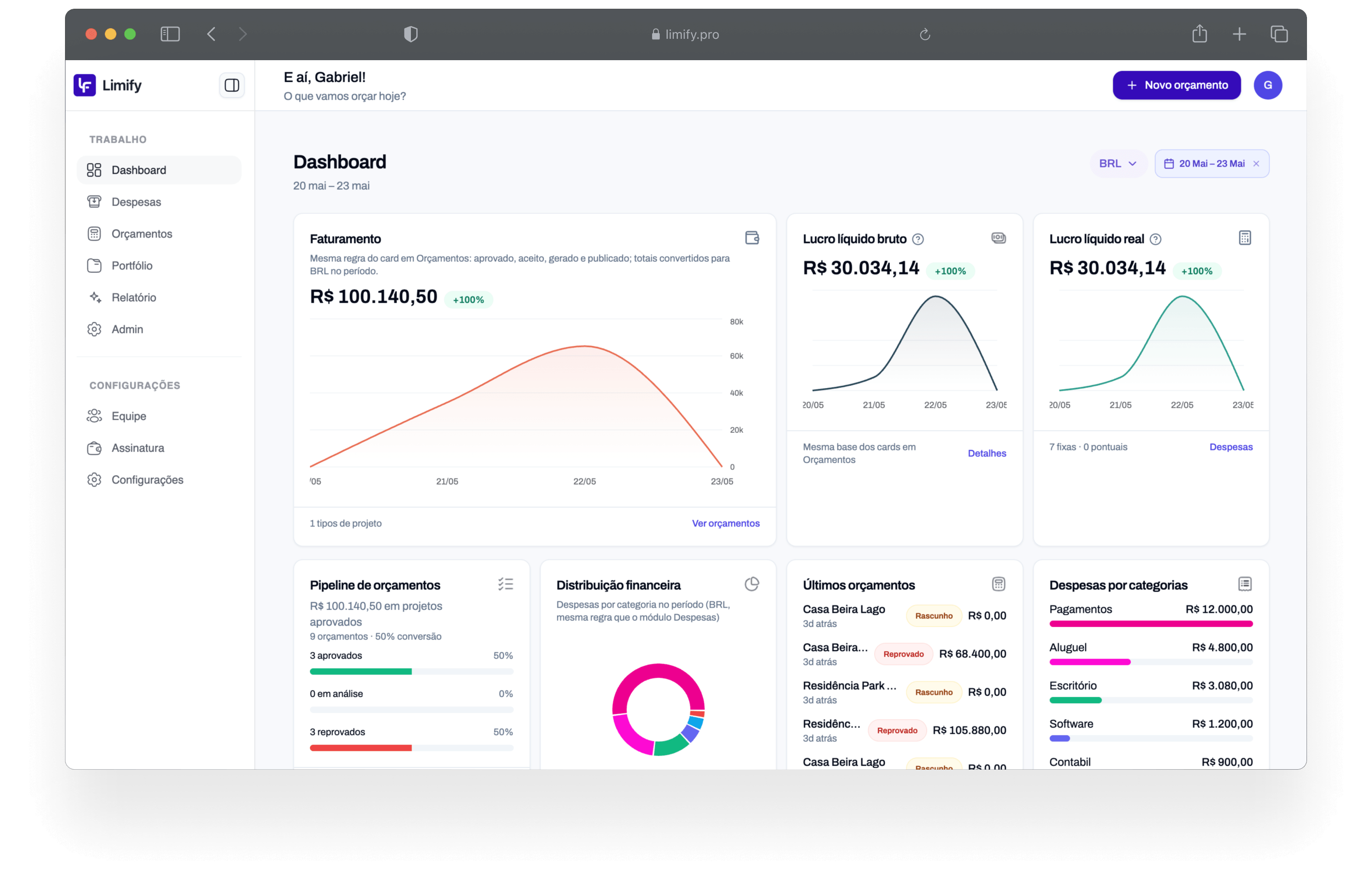Click the Dashboard grid icon in sidebar
This screenshot has height=891, width=1372.
94,170
